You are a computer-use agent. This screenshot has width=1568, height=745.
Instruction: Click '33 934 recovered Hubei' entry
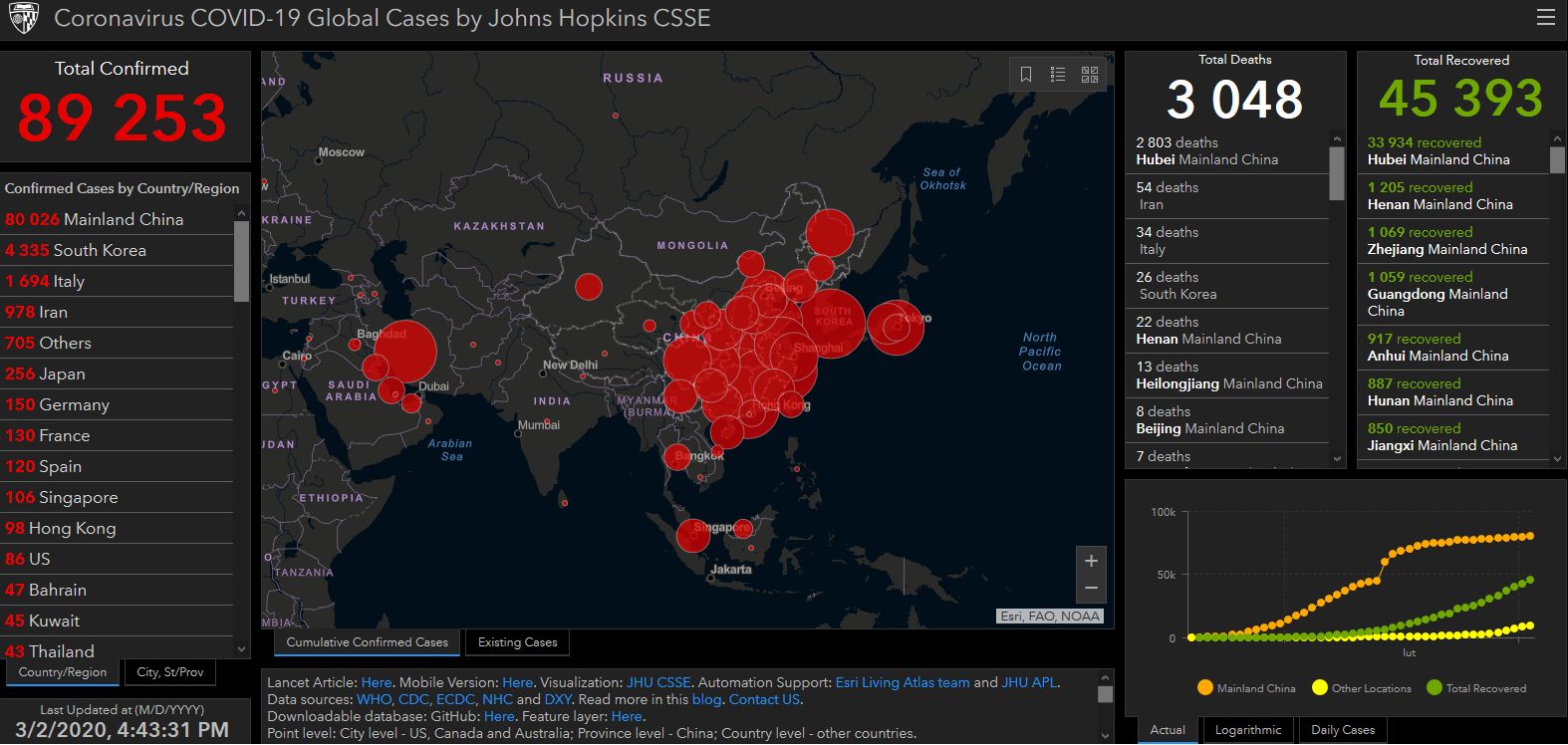tap(1453, 151)
